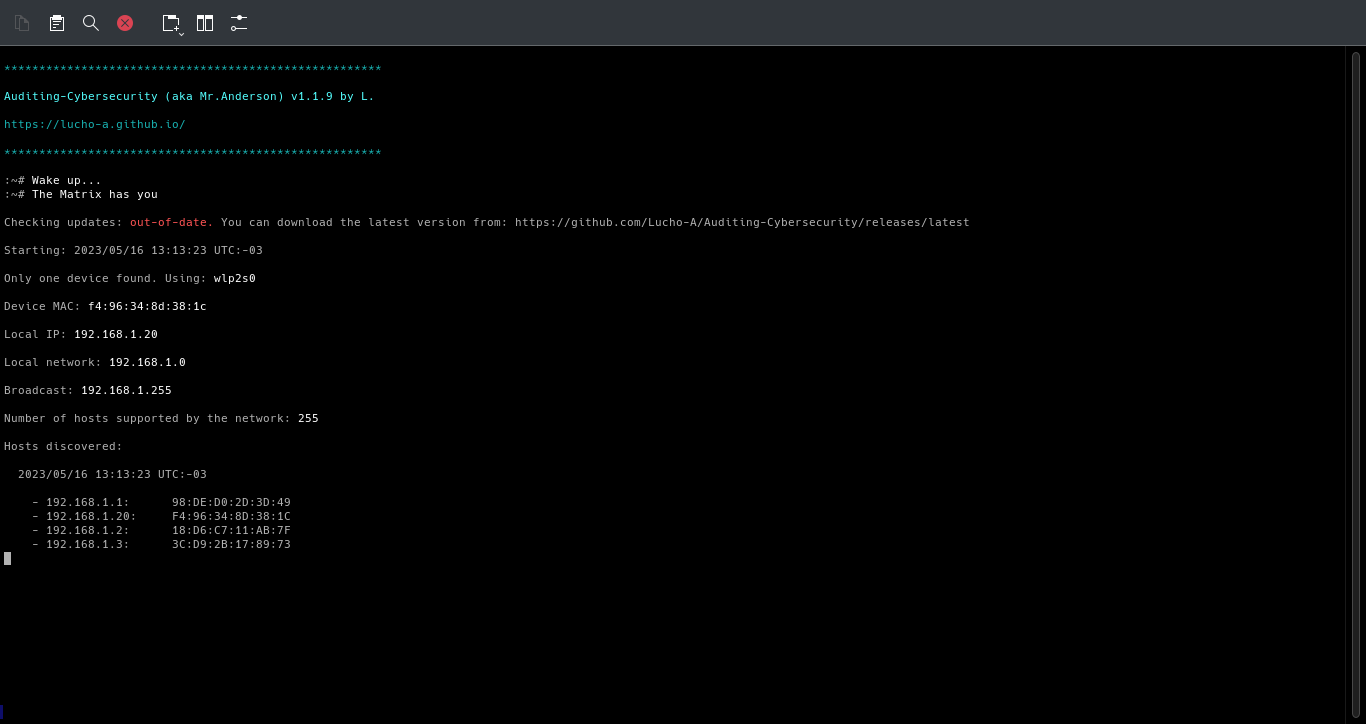Click the disabled duplicate pages icon
The height and width of the screenshot is (724, 1366).
[22, 22]
